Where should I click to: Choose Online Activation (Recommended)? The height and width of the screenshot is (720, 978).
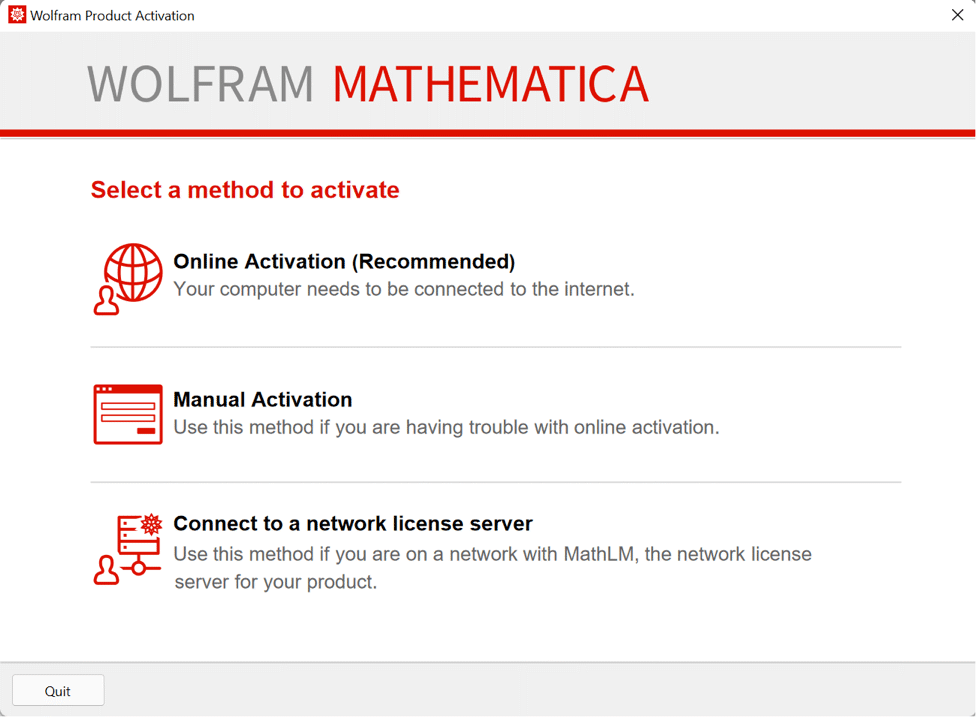click(344, 261)
